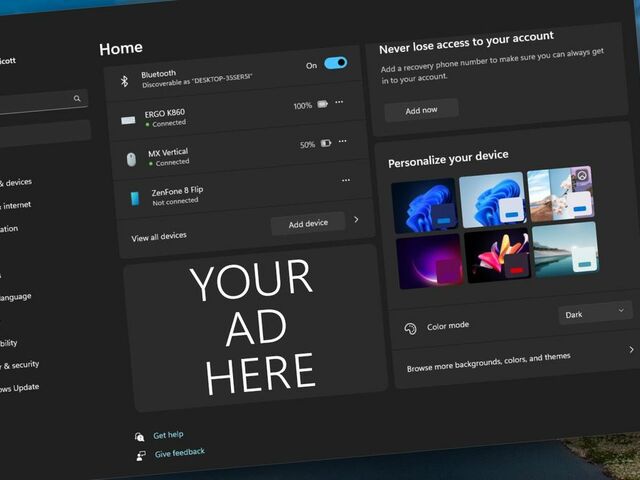Click Never lose access to your account heading
This screenshot has height=480, width=640.
pos(466,42)
